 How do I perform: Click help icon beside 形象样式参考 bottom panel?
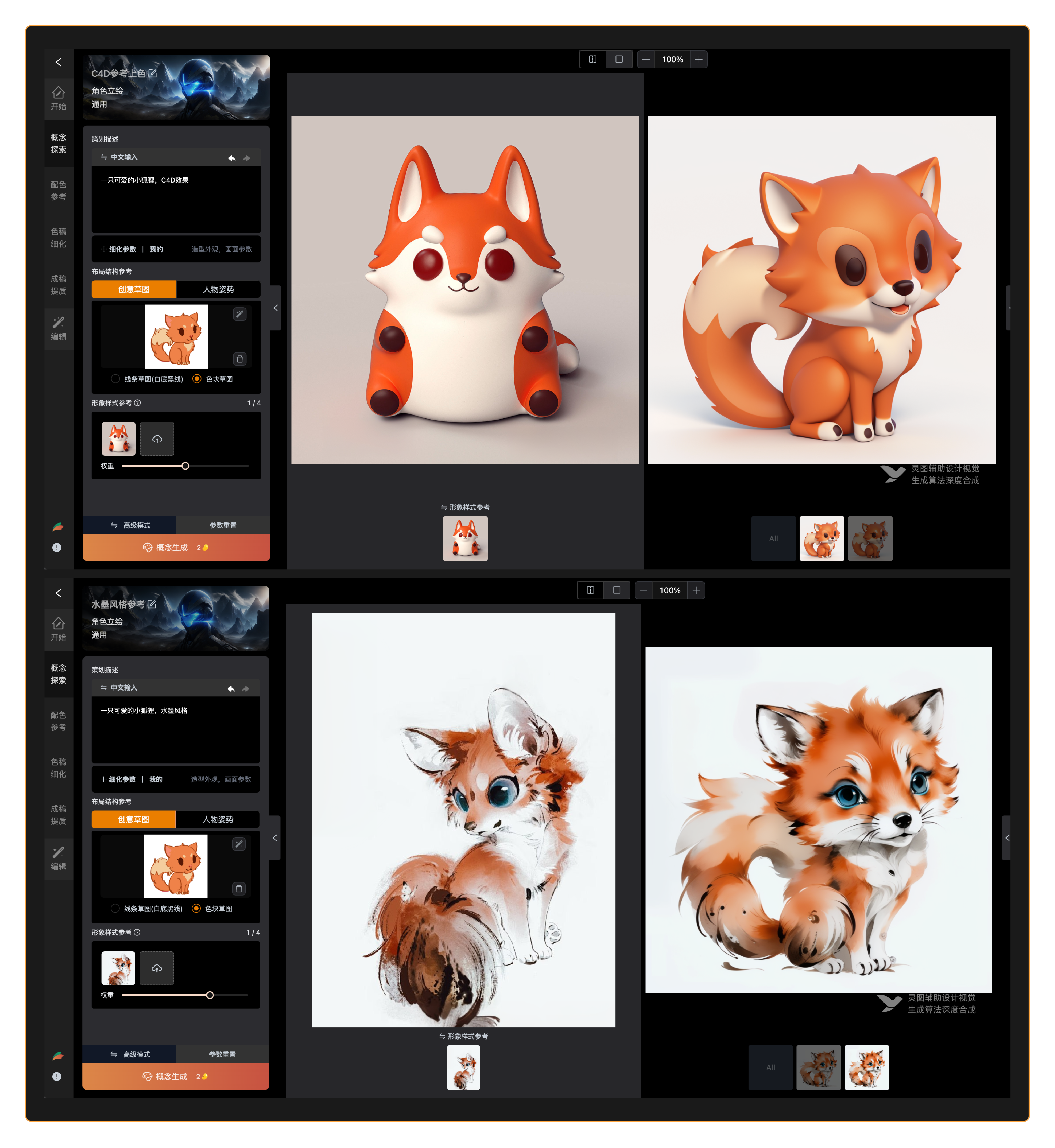(137, 932)
